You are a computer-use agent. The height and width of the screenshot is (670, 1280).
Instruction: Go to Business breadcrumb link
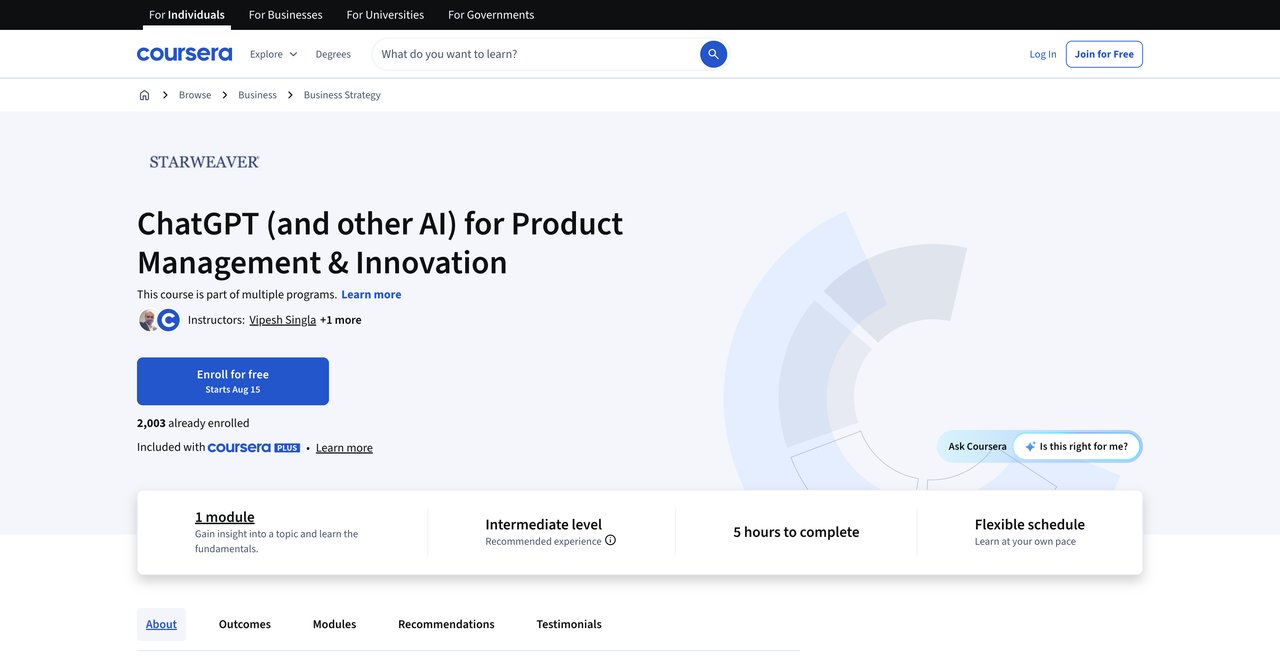point(257,95)
